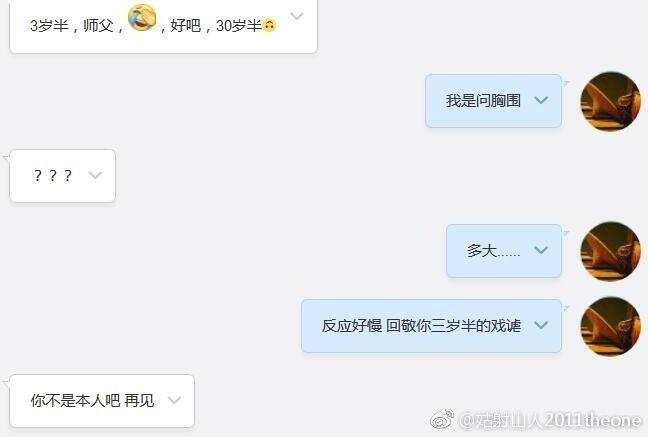Expand the arrow beside 我是问胸围

coord(541,100)
